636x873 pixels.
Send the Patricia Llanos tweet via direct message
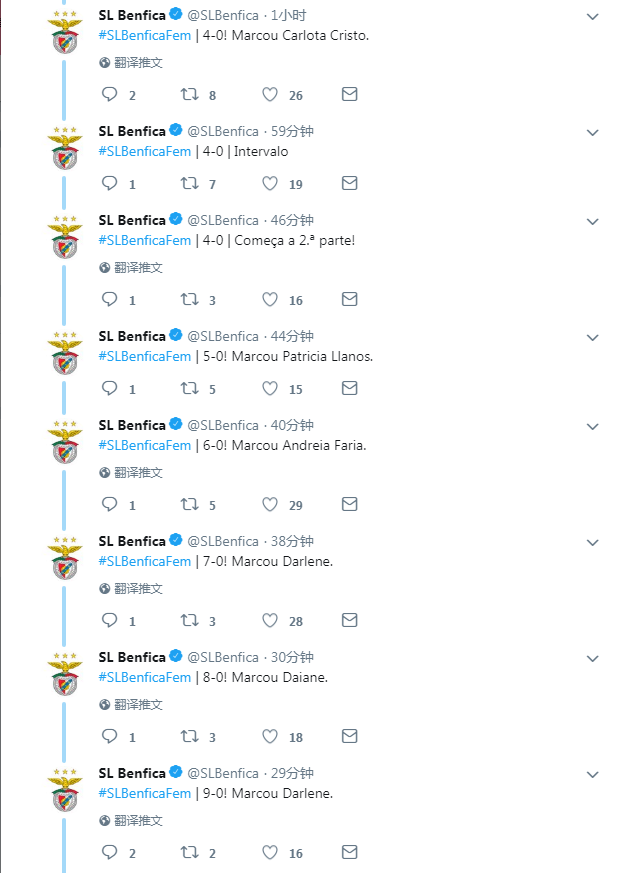(x=349, y=388)
